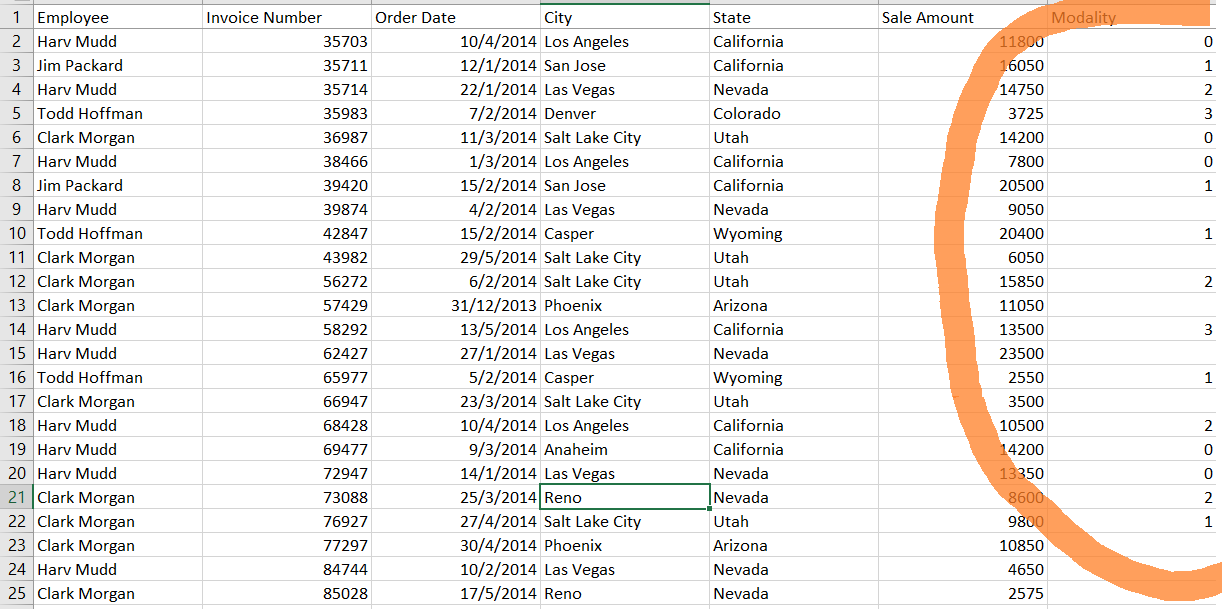Select San Jose for invoice 35711
Image resolution: width=1222 pixels, height=611 pixels.
click(x=625, y=65)
